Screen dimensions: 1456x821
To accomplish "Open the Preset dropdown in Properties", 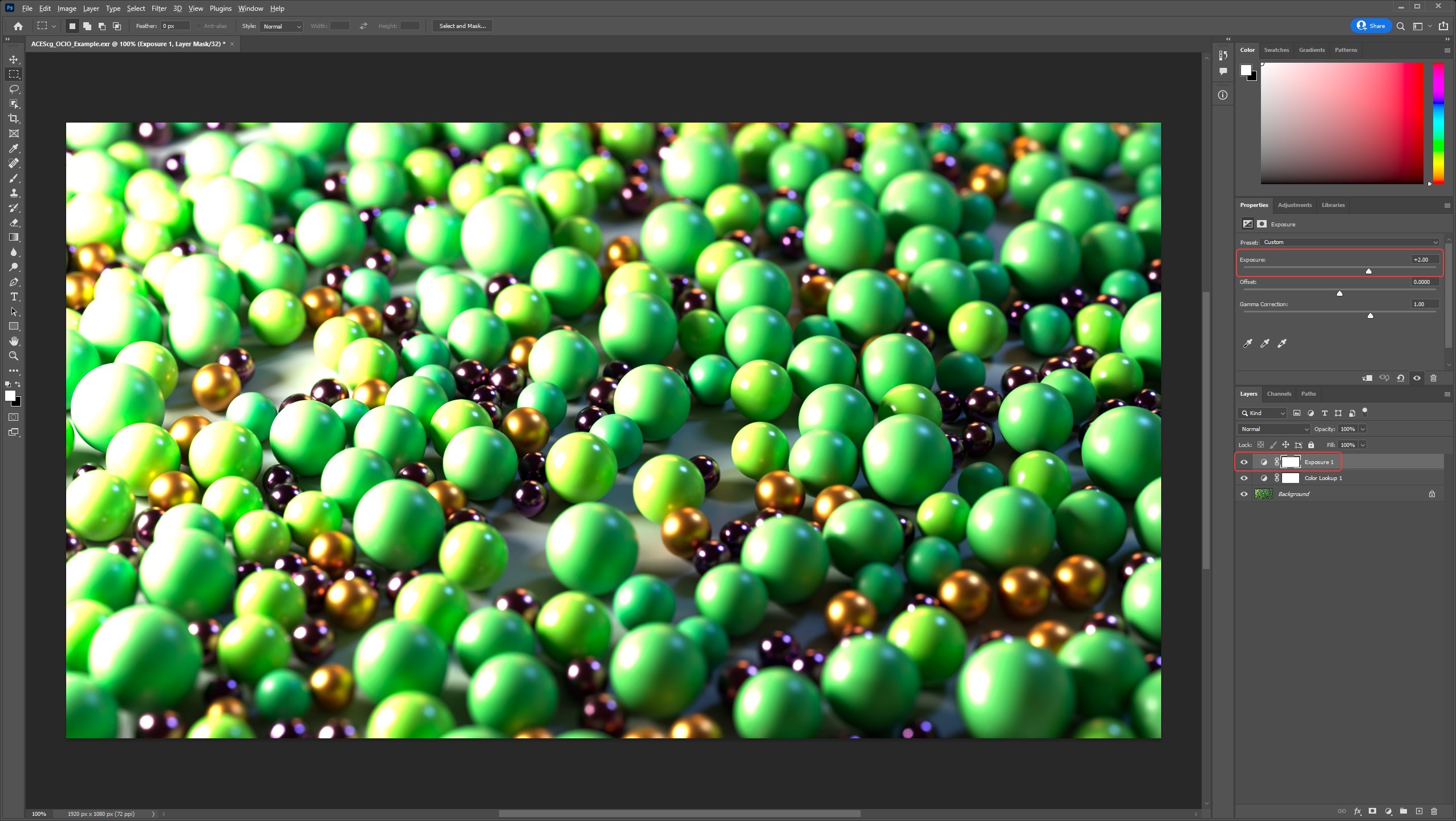I will point(1350,242).
